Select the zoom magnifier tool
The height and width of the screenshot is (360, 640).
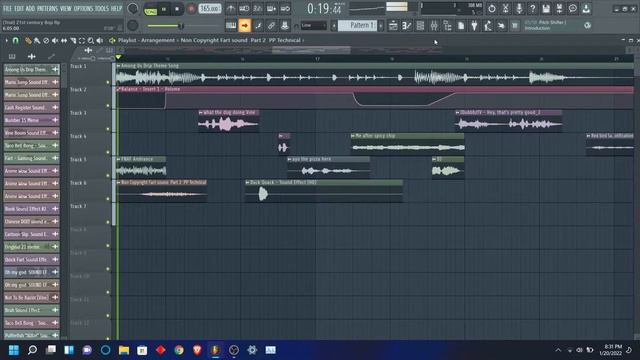tap(91, 40)
